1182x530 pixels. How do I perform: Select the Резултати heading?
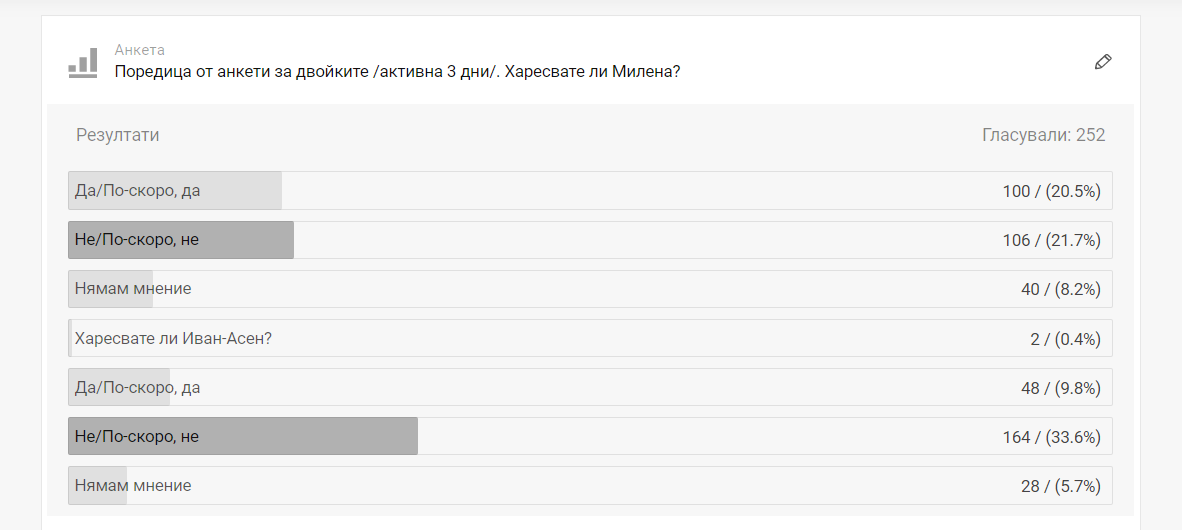pyautogui.click(x=117, y=135)
